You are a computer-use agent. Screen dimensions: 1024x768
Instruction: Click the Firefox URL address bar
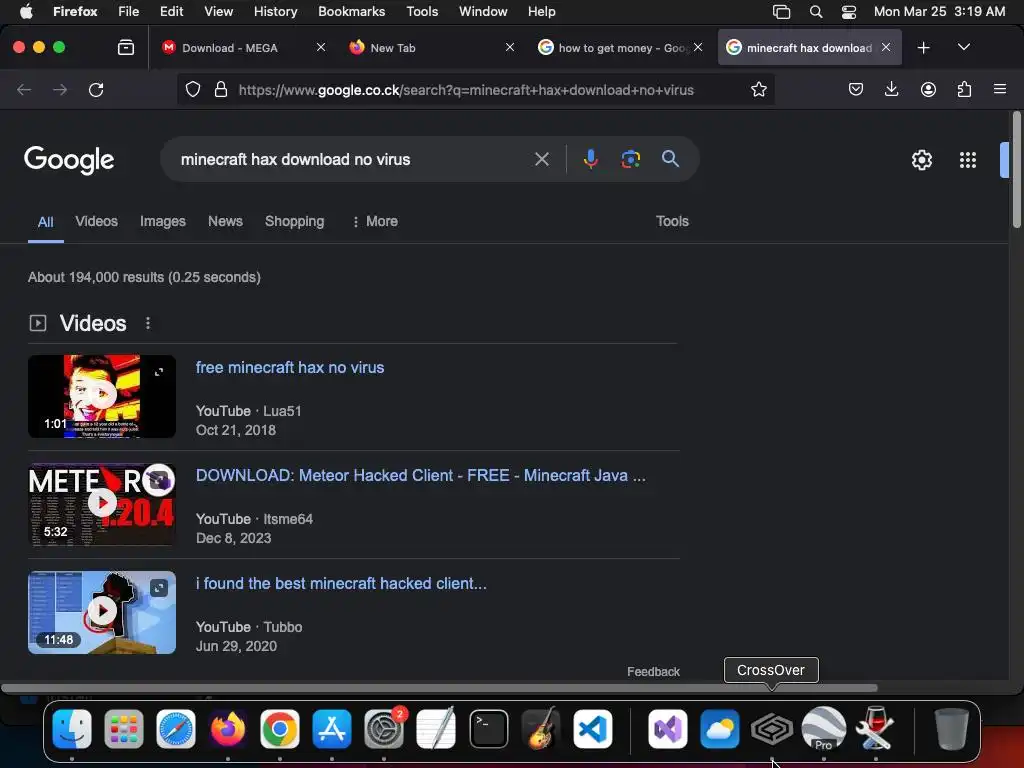pyautogui.click(x=466, y=89)
